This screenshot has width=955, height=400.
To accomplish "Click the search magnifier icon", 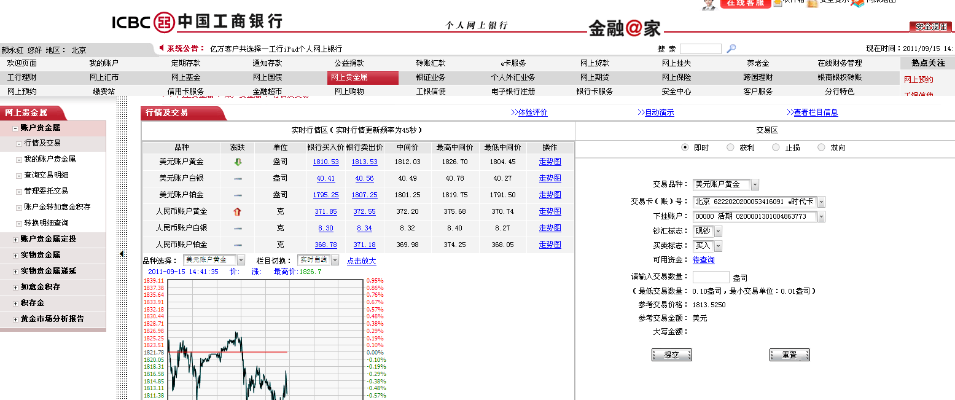I will pyautogui.click(x=732, y=48).
